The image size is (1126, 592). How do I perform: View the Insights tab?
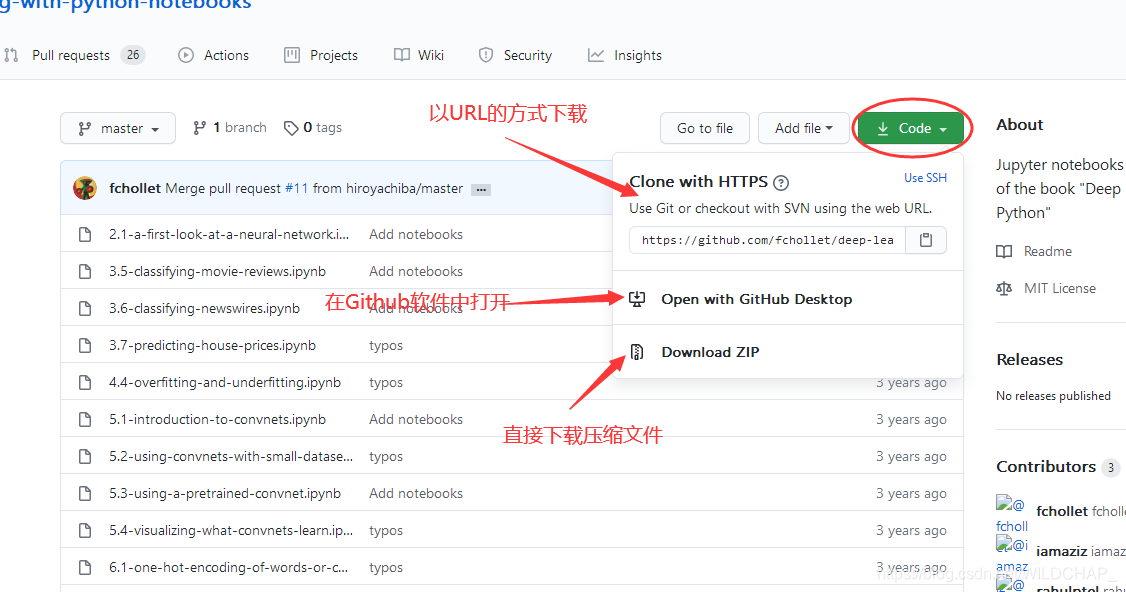point(625,55)
